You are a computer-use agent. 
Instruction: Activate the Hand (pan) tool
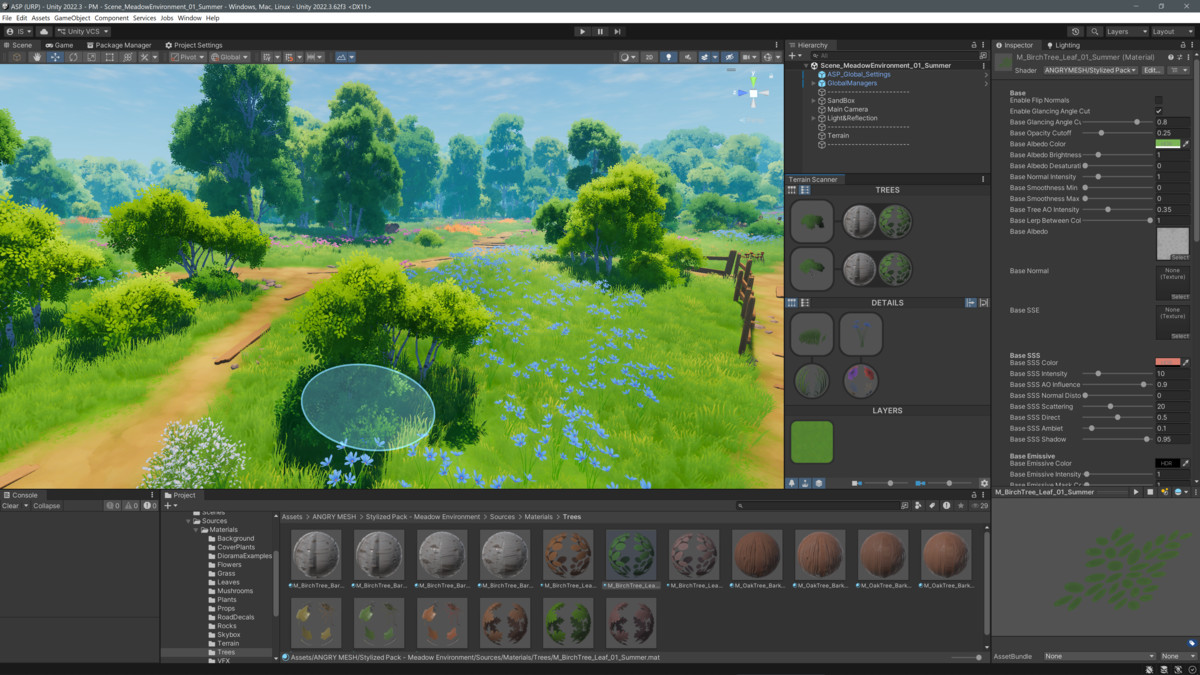[37, 56]
